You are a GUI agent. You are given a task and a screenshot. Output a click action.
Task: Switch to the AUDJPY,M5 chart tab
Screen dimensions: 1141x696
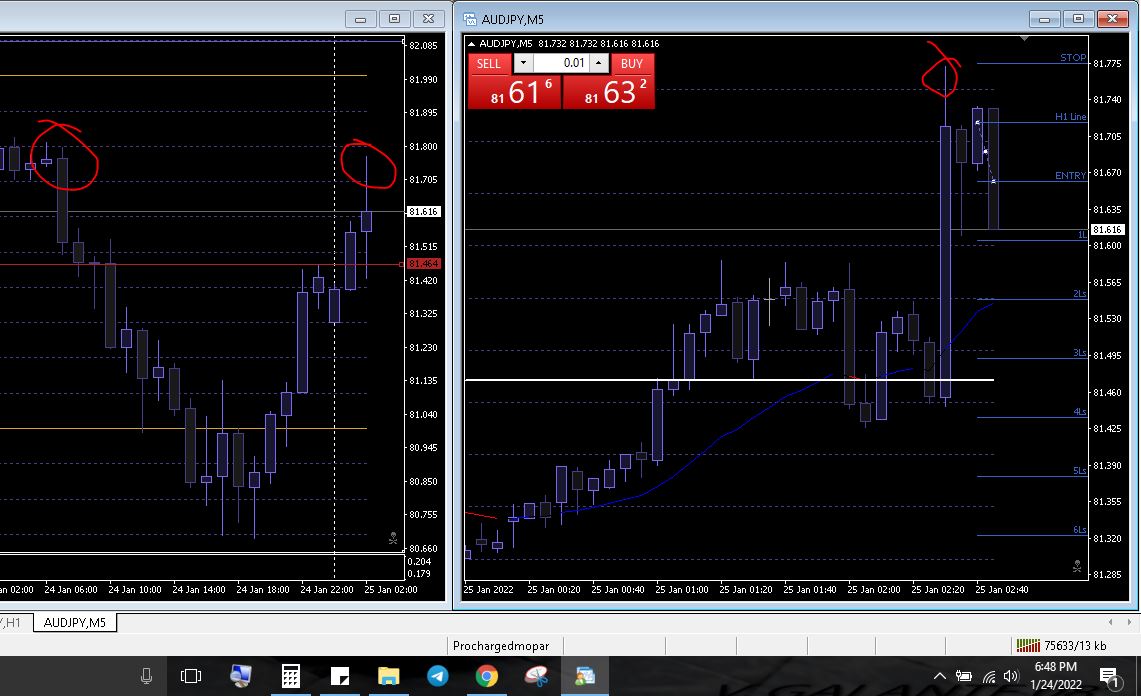pyautogui.click(x=74, y=622)
